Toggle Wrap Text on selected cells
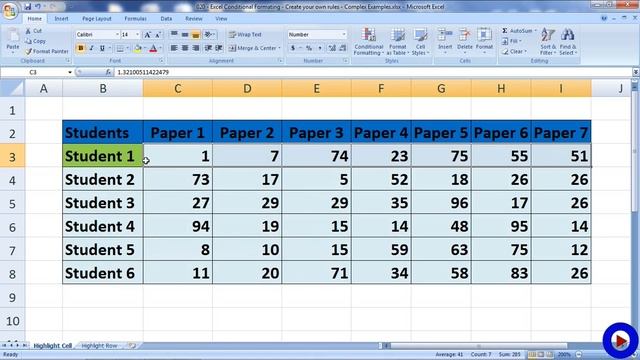Viewport: 640px width, 360px height. [x=245, y=35]
